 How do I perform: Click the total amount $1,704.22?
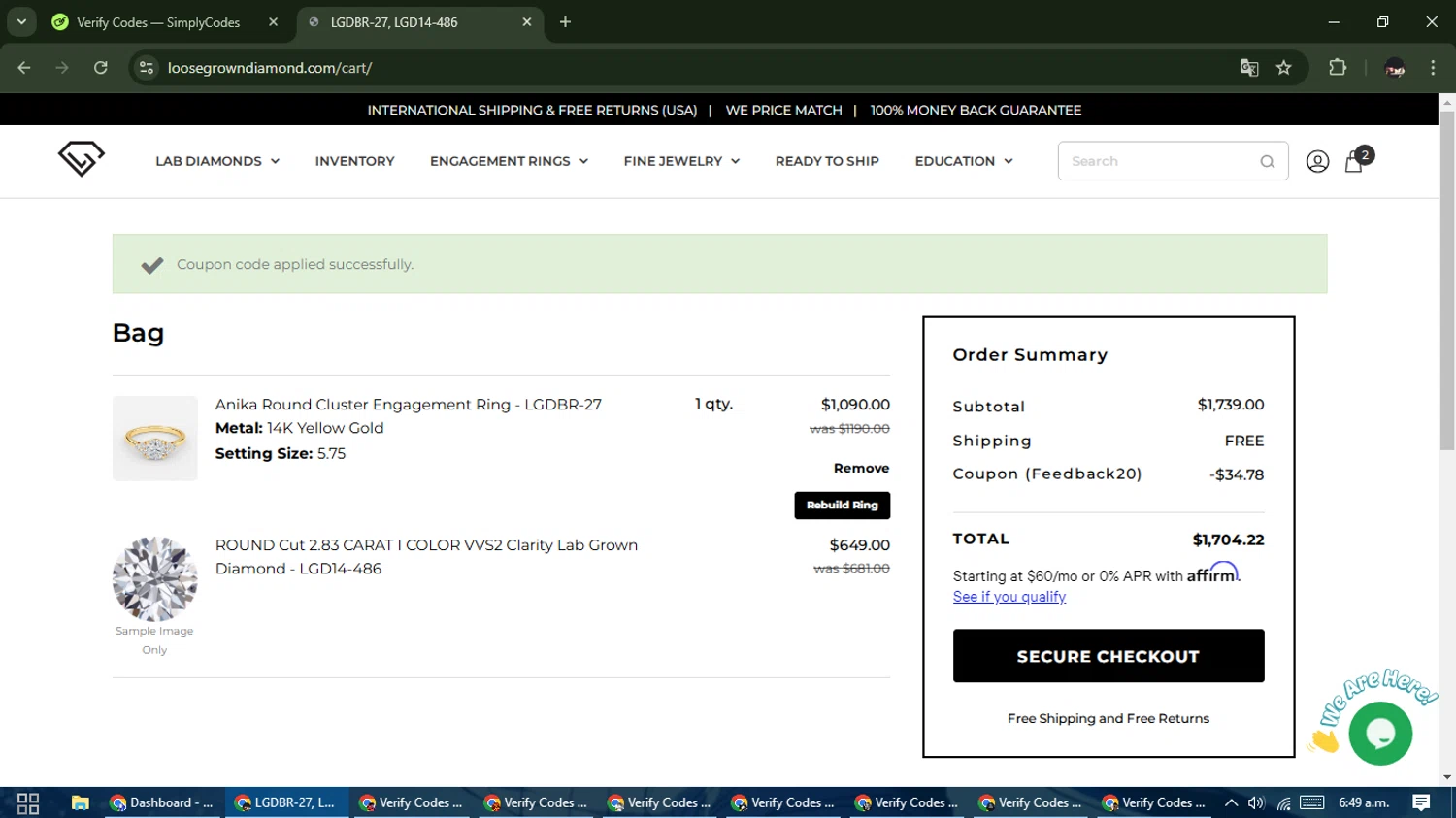pyautogui.click(x=1228, y=540)
